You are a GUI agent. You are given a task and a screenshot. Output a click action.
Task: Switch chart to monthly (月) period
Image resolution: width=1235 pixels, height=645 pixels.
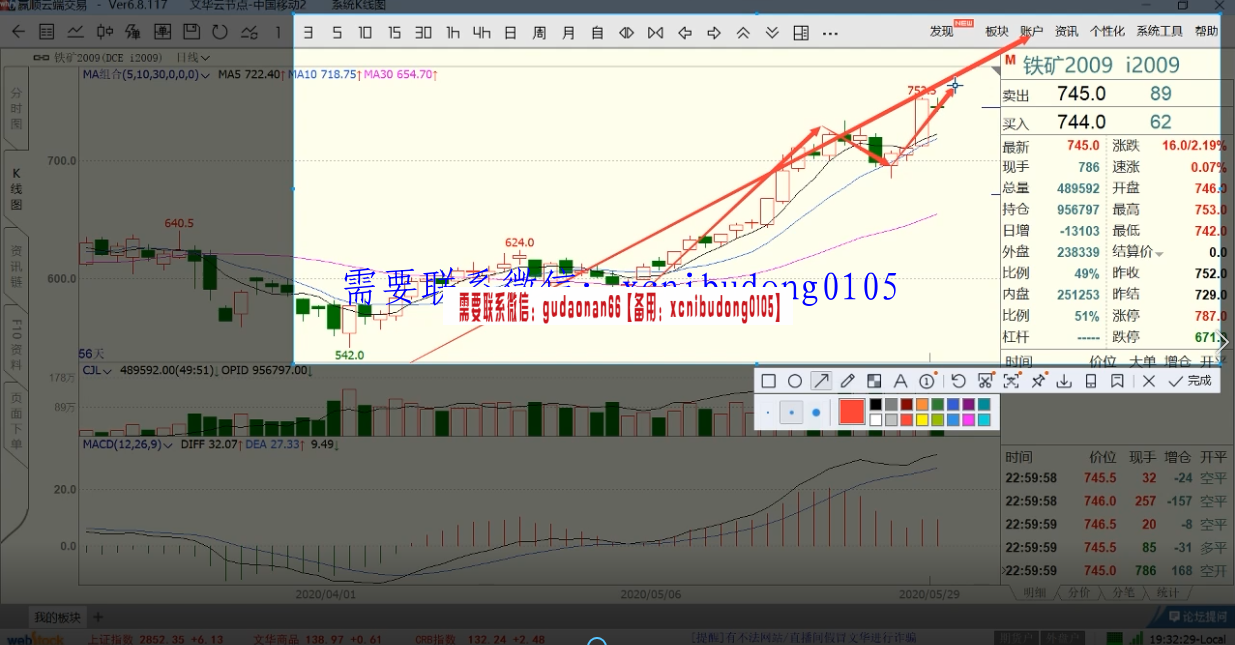pyautogui.click(x=569, y=33)
